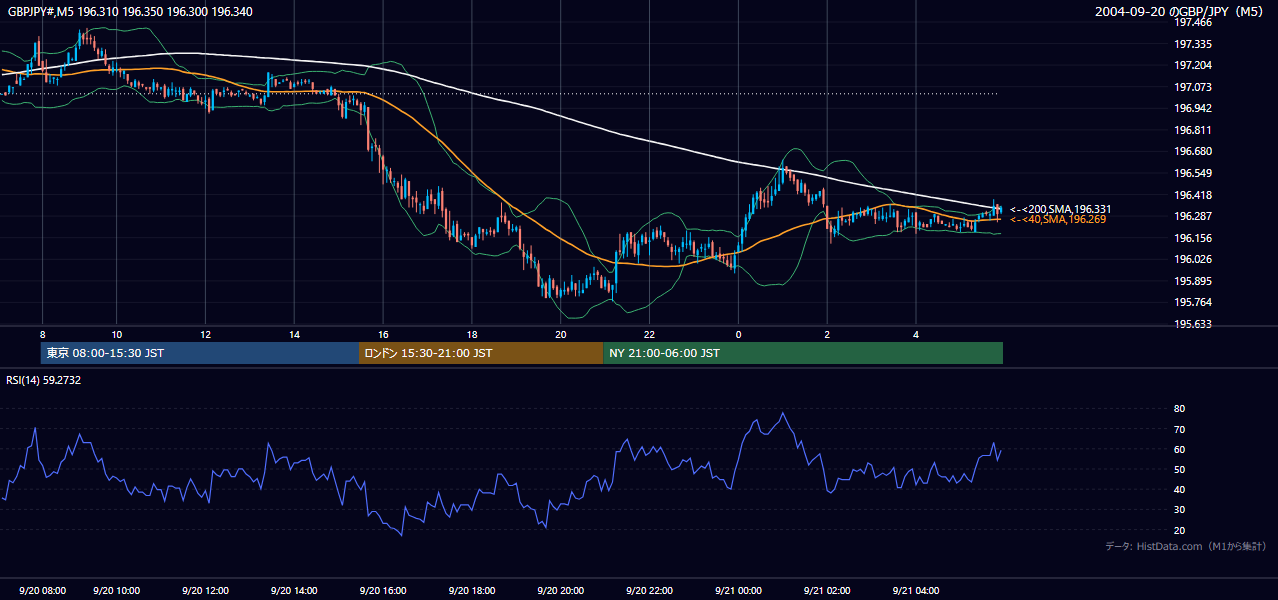Select the ロンドン 15:30-21:00 JST session bar
Screen dimensions: 1278x600
(x=481, y=353)
